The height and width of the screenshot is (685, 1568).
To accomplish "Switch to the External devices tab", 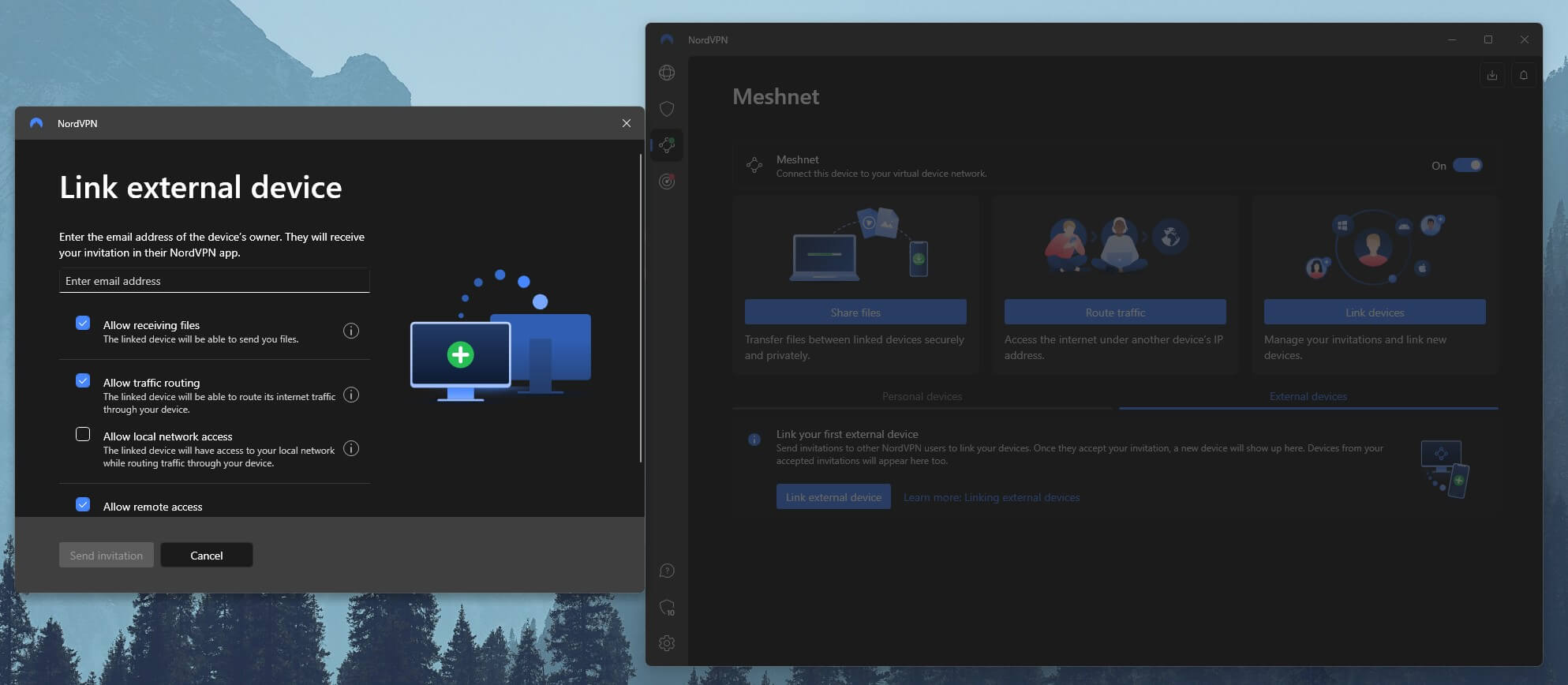I will 1308,396.
